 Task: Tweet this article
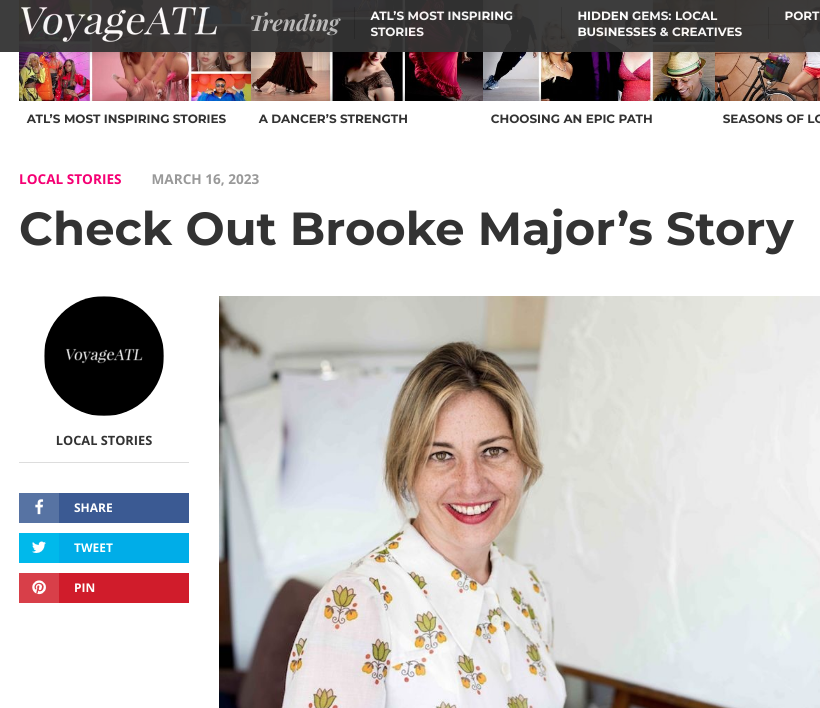coord(104,548)
